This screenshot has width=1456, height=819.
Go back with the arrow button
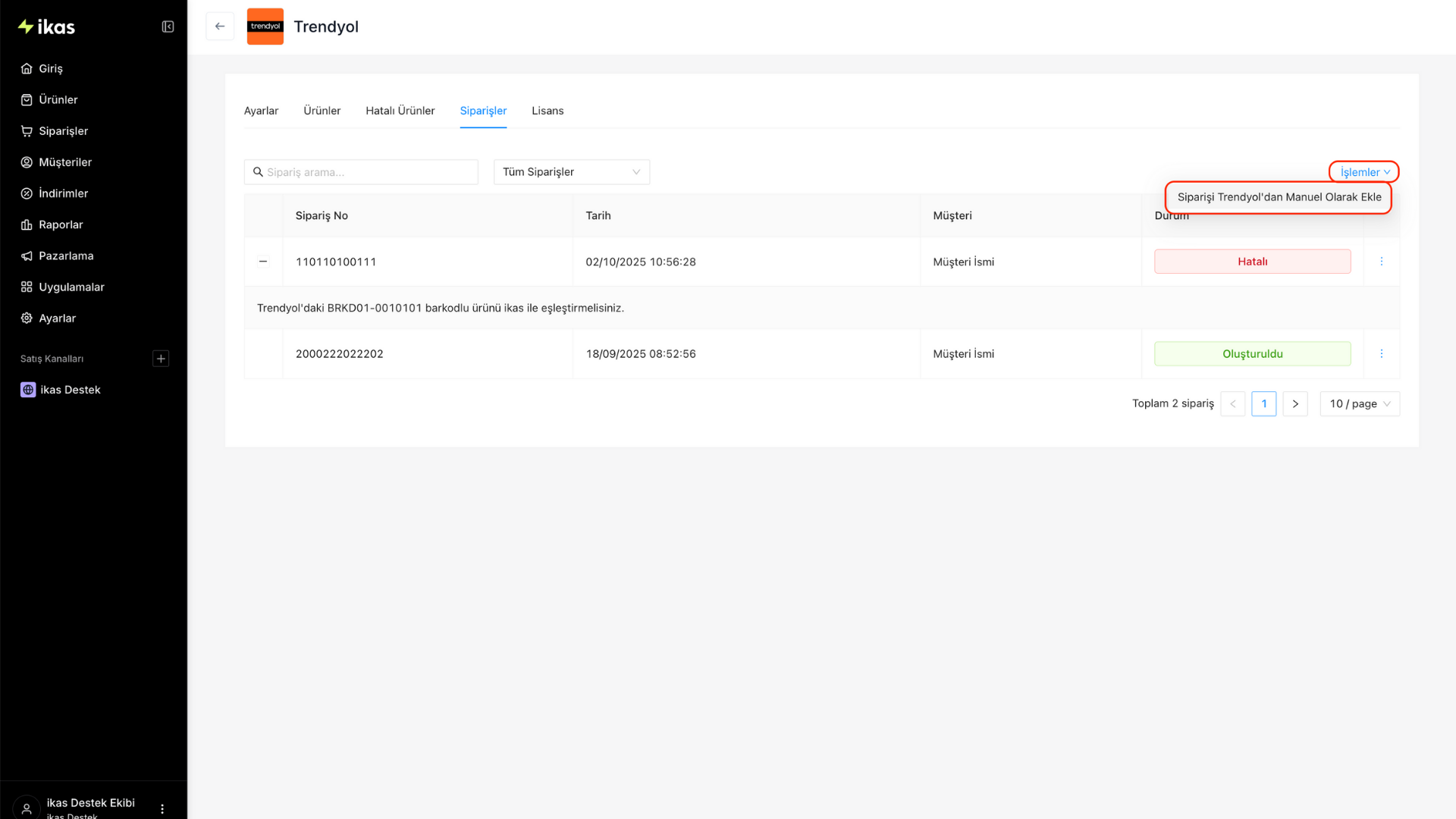coord(220,27)
